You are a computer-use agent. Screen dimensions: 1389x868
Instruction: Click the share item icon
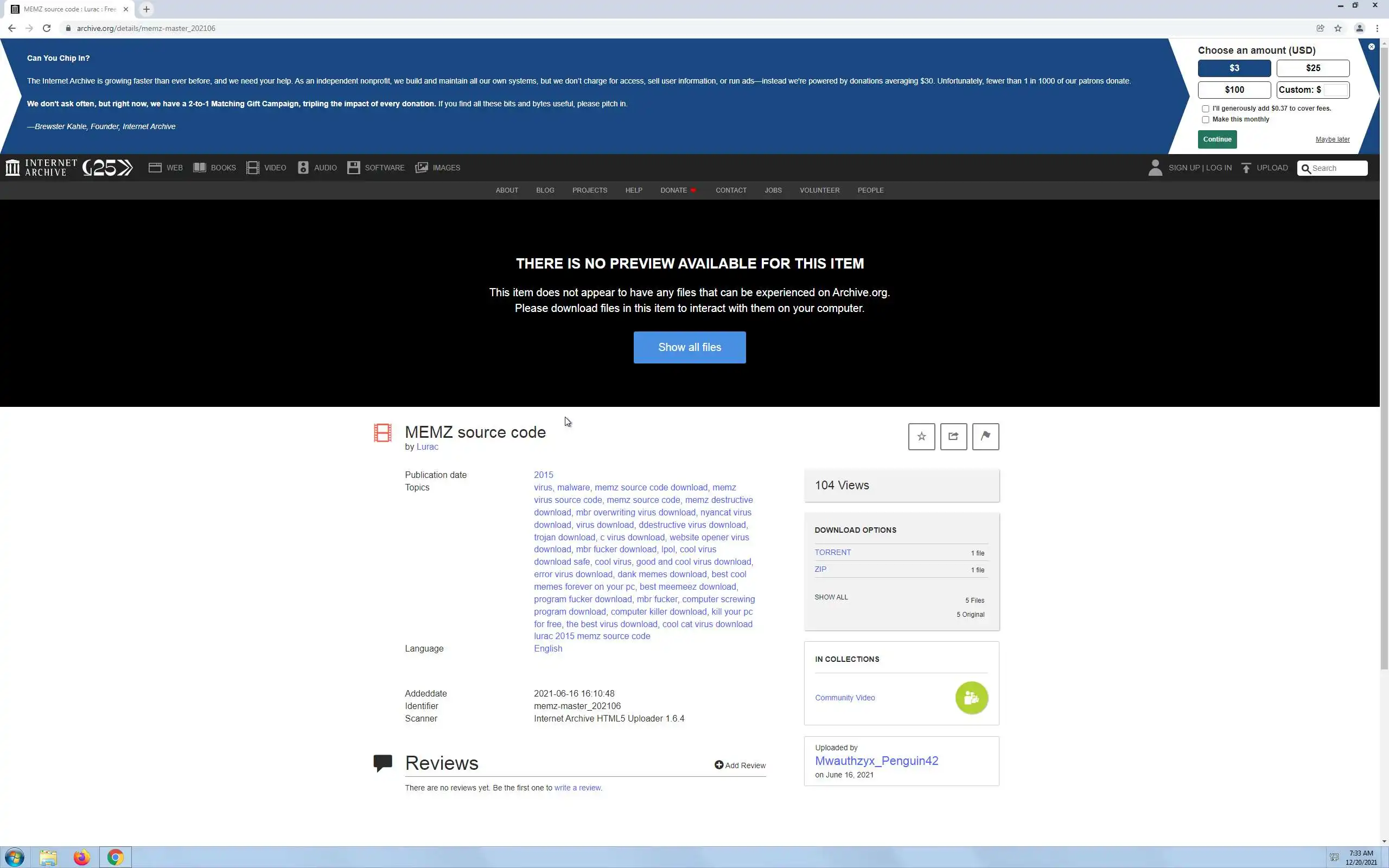click(953, 436)
